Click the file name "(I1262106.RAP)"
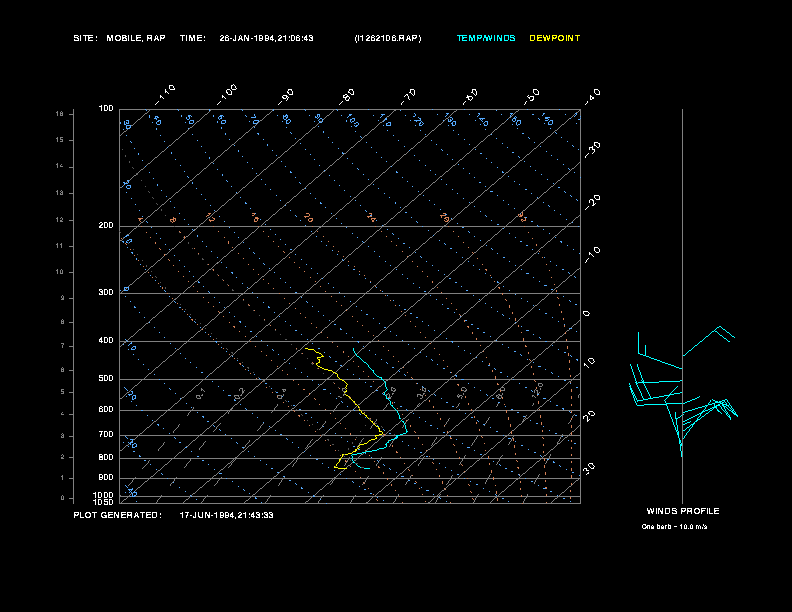Screen dimensions: 792x612 tap(388, 38)
